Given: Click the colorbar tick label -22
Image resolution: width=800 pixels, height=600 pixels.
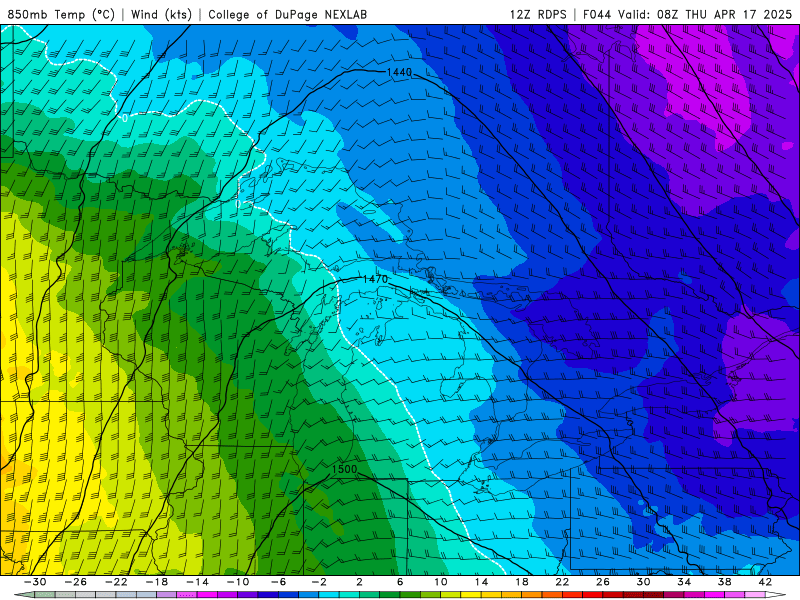Looking at the screenshot, I should pos(116,582).
